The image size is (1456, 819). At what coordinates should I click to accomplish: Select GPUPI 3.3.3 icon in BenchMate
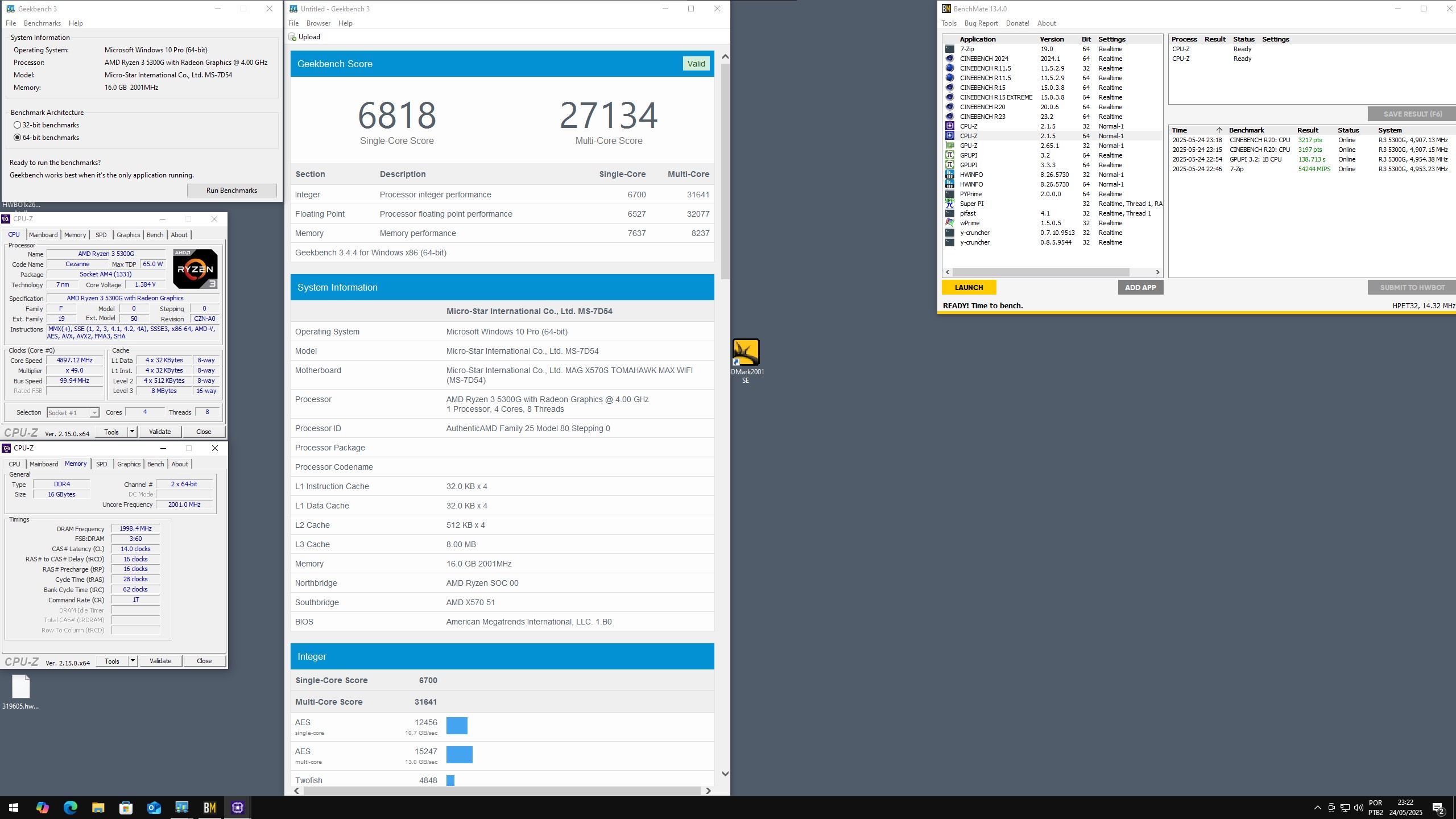click(x=949, y=165)
